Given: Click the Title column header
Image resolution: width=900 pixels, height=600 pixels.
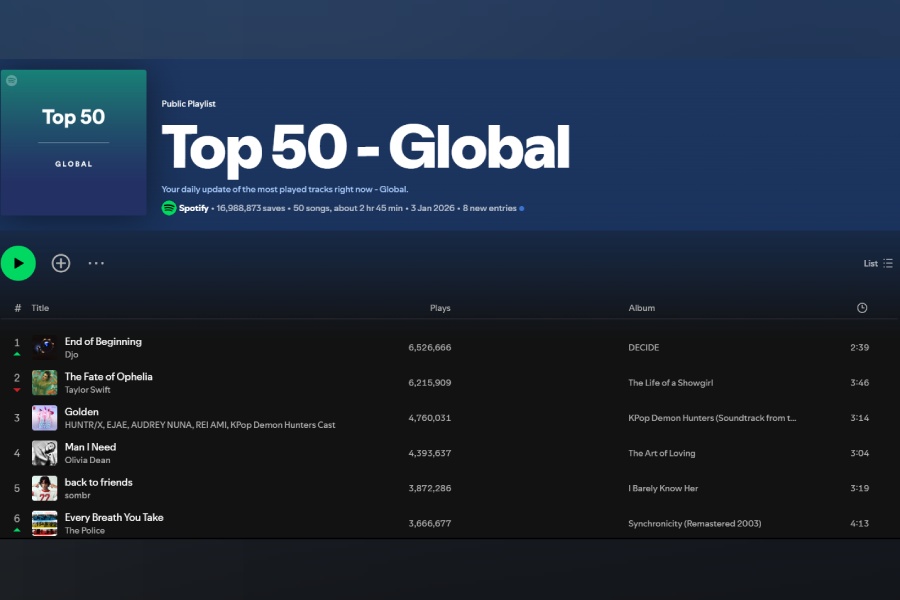Looking at the screenshot, I should [40, 308].
